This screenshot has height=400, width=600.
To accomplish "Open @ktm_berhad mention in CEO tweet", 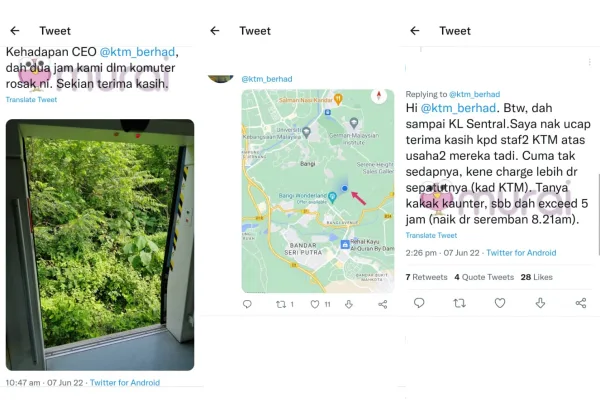I will [x=142, y=51].
